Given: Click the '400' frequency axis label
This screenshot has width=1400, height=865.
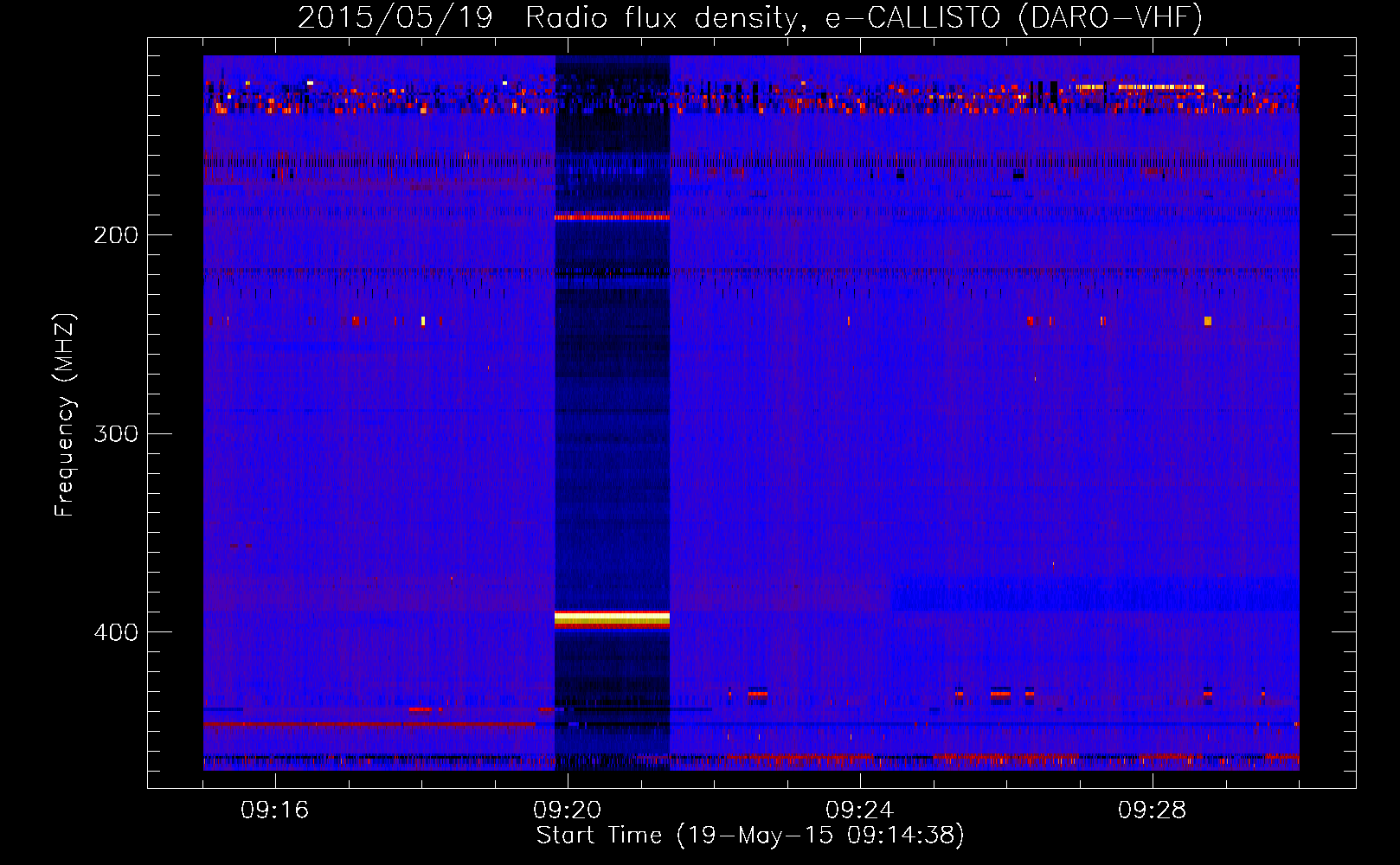Looking at the screenshot, I should coord(116,632).
